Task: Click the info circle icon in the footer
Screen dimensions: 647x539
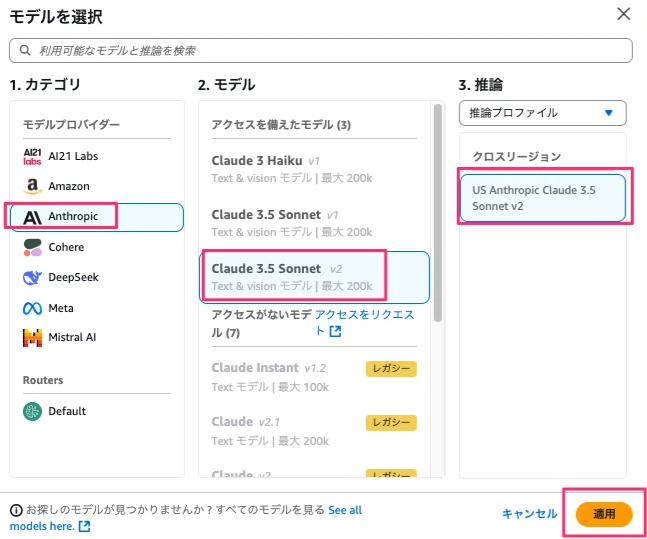Action: 16,511
